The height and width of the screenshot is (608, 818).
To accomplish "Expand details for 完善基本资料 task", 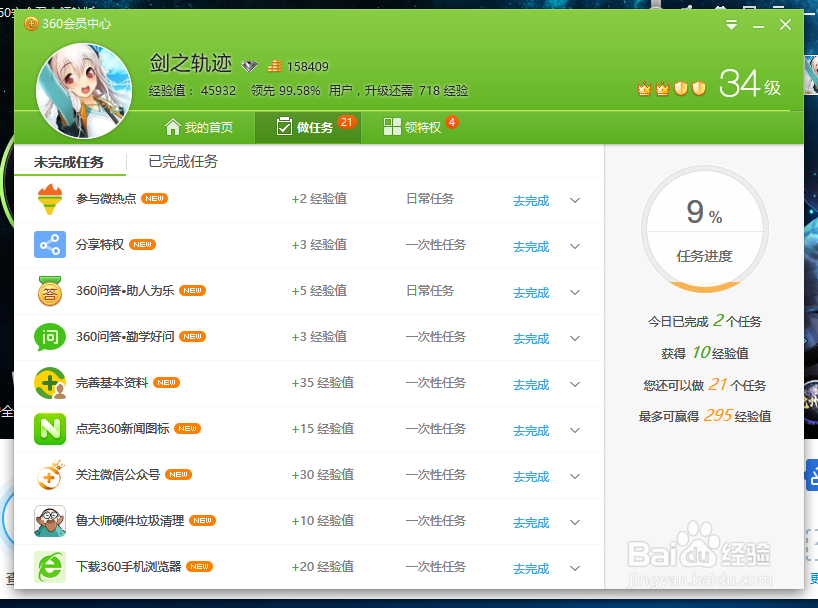I will pyautogui.click(x=575, y=384).
